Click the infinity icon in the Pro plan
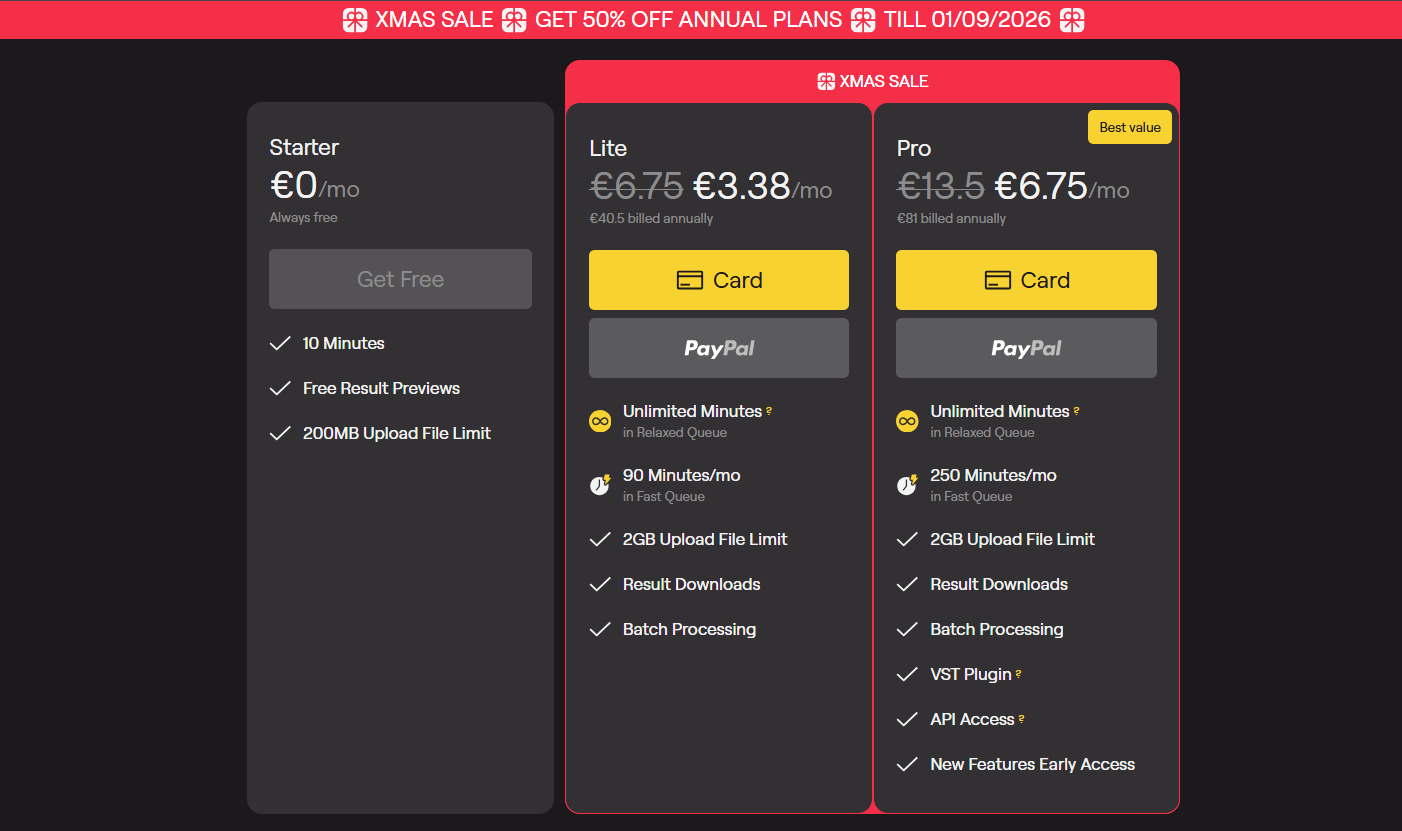Image resolution: width=1402 pixels, height=831 pixels. click(907, 421)
